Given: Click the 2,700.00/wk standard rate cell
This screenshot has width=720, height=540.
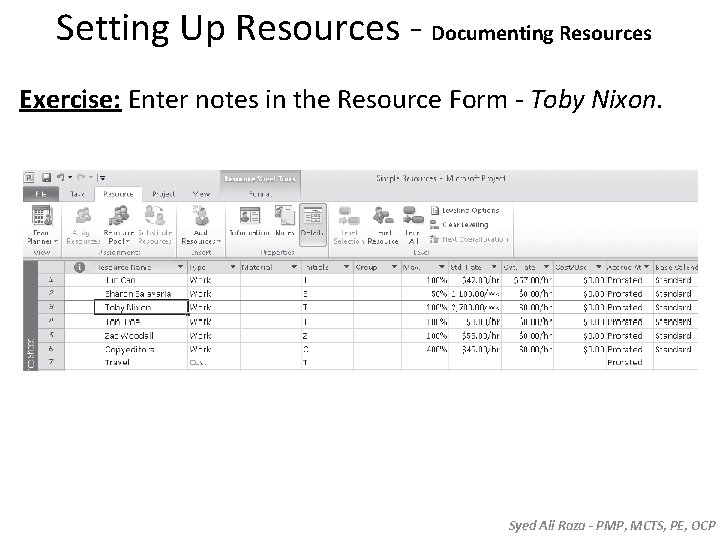Looking at the screenshot, I should click(475, 307).
